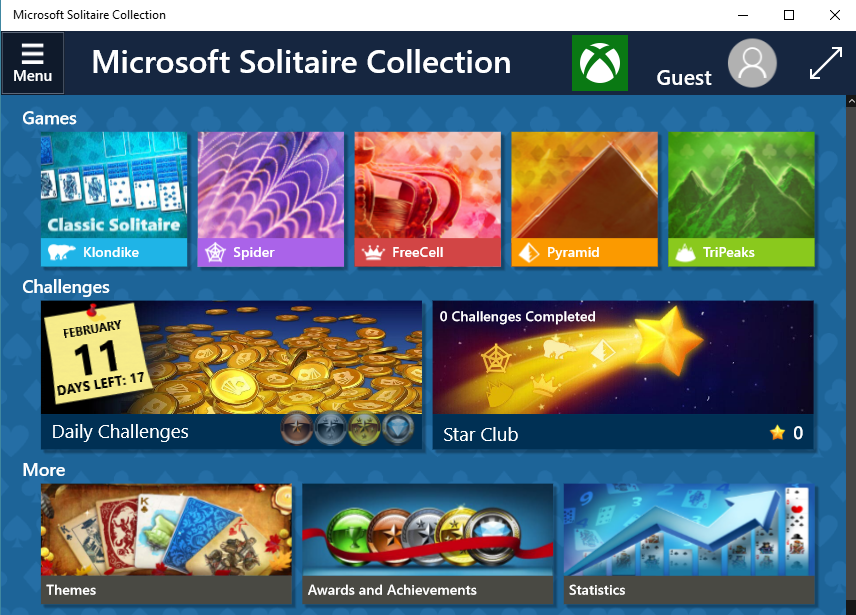Click the Star Club gold star counter
The height and width of the screenshot is (615, 856).
(786, 433)
